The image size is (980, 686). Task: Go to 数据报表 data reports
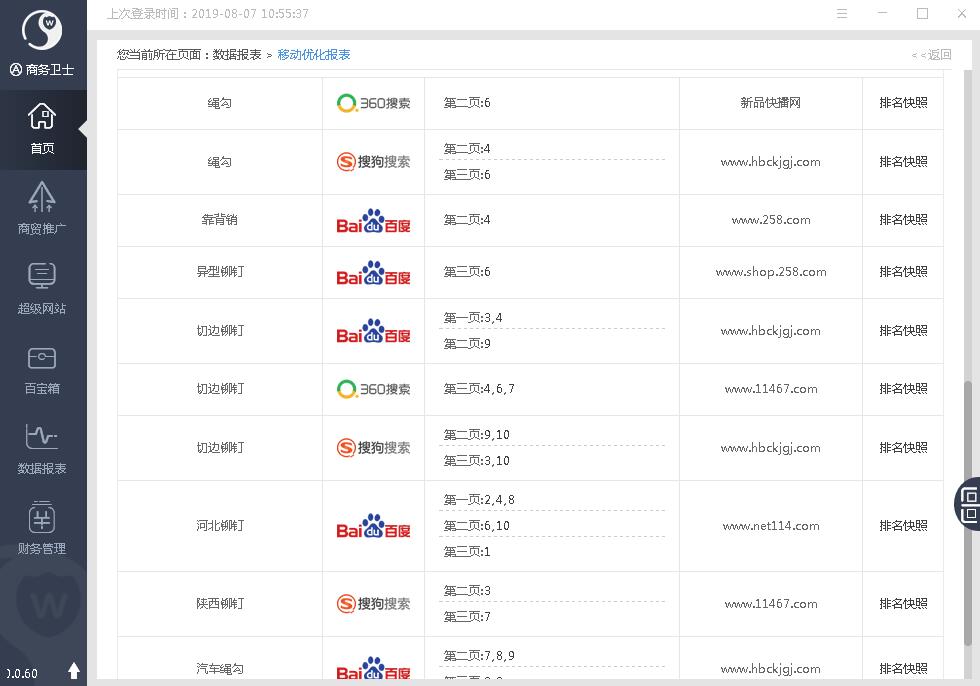(42, 448)
